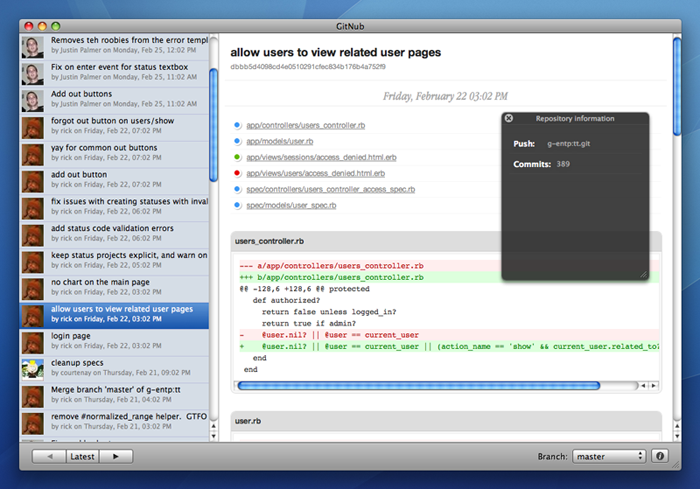Open repository info with the i button
700x489 pixels.
[x=659, y=456]
